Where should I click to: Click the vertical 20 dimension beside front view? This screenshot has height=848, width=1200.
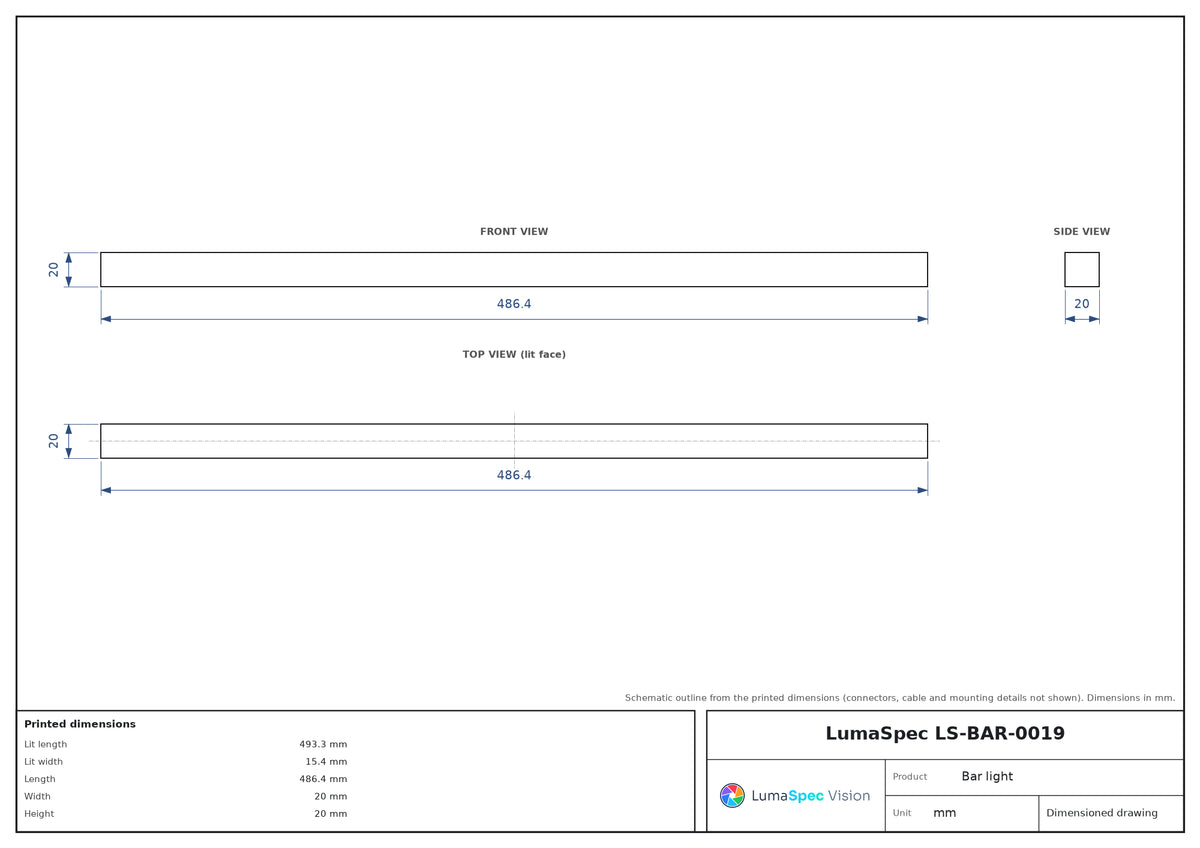[x=54, y=270]
